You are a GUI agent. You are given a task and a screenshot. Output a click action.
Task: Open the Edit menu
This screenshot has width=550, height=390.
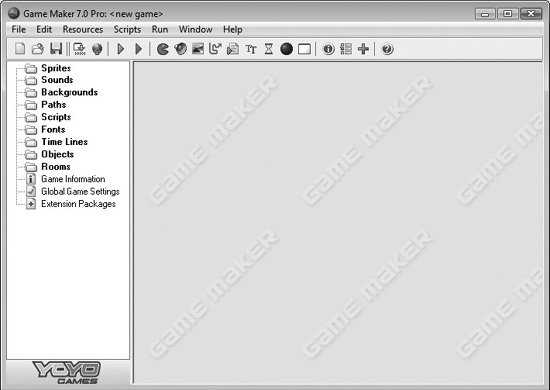coord(44,29)
